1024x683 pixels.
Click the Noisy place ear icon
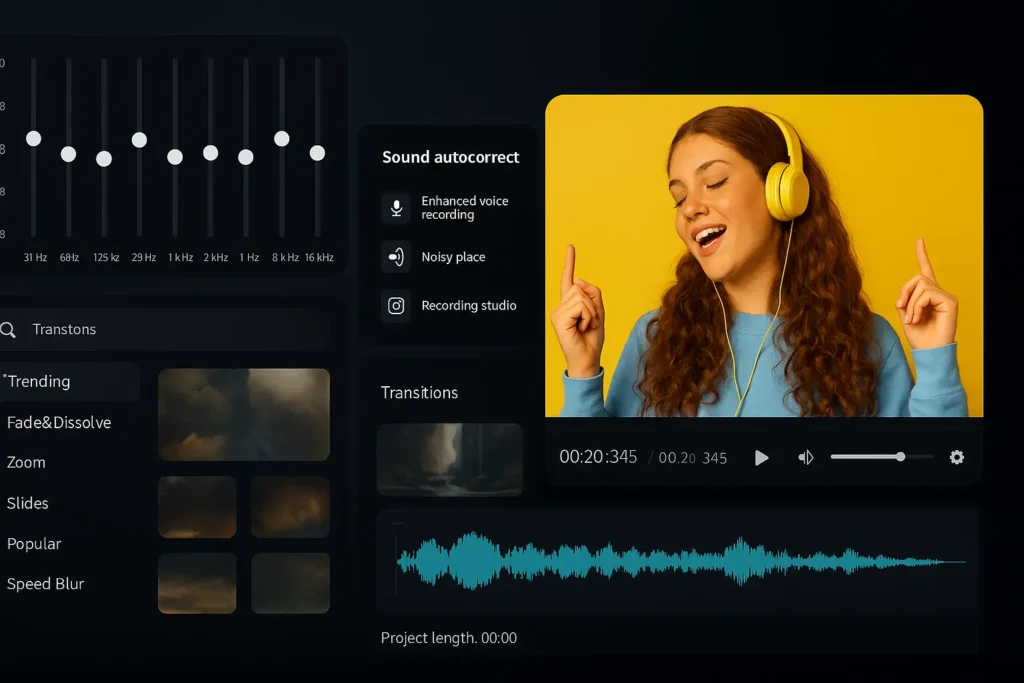click(396, 257)
